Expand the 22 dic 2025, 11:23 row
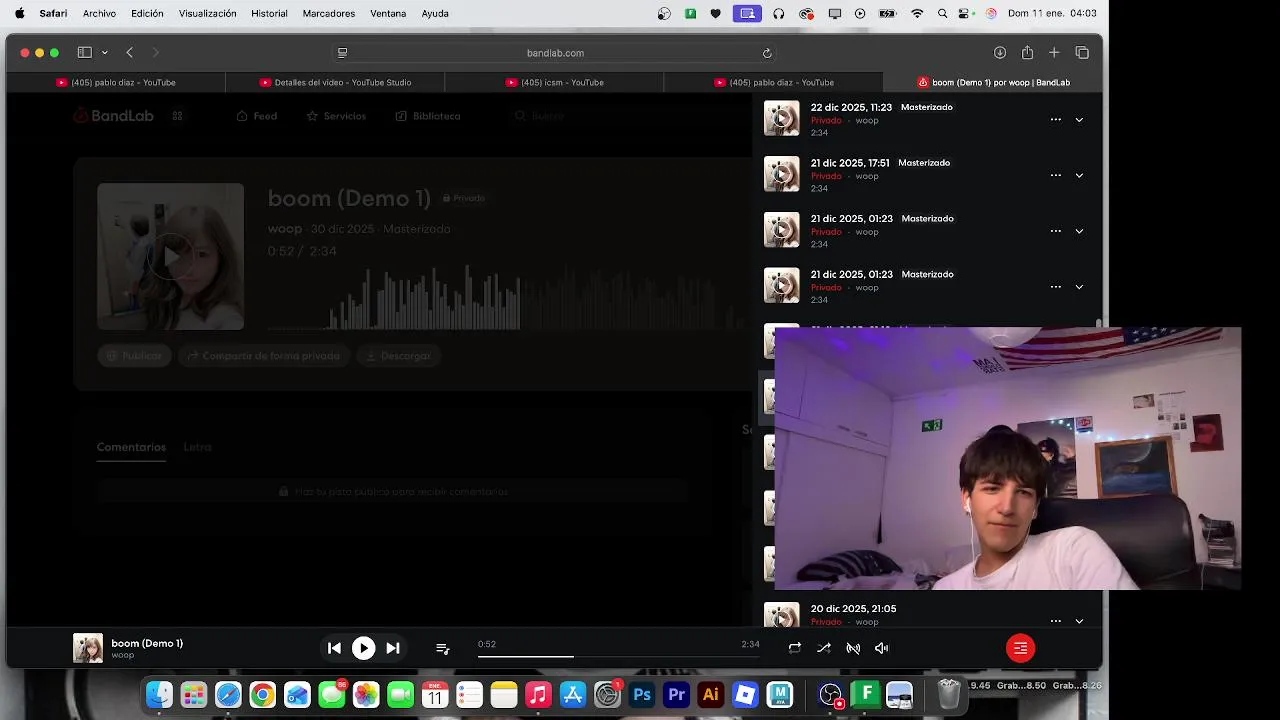Screen dimensions: 1280x720 click(1079, 119)
